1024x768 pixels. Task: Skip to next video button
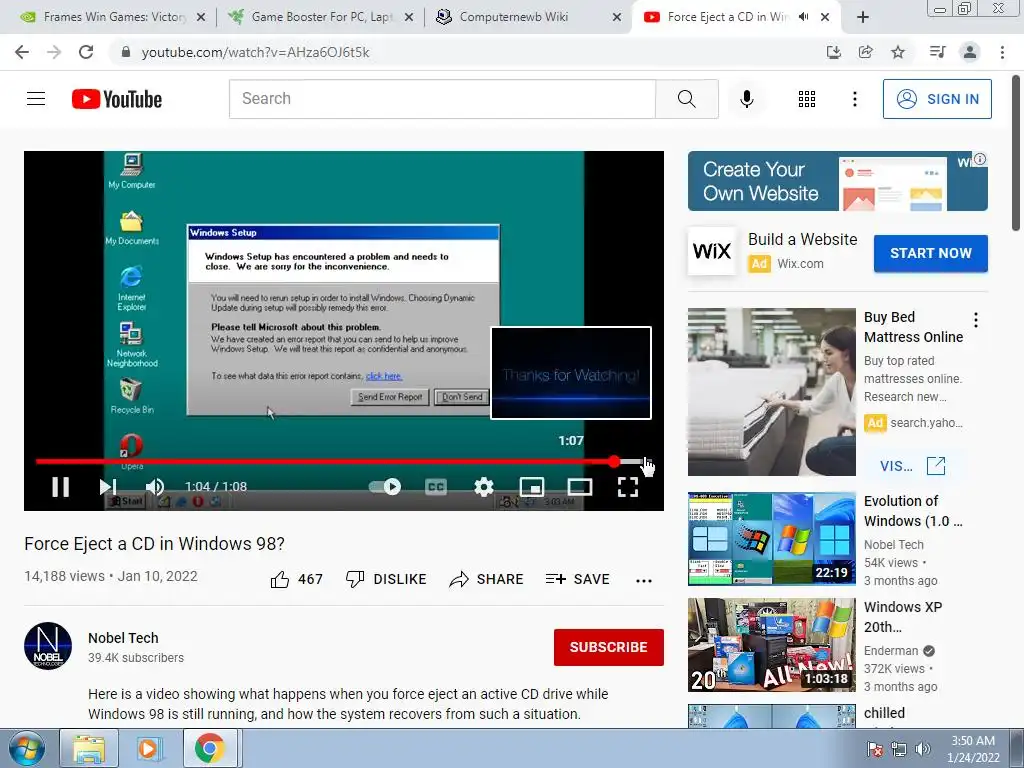108,487
